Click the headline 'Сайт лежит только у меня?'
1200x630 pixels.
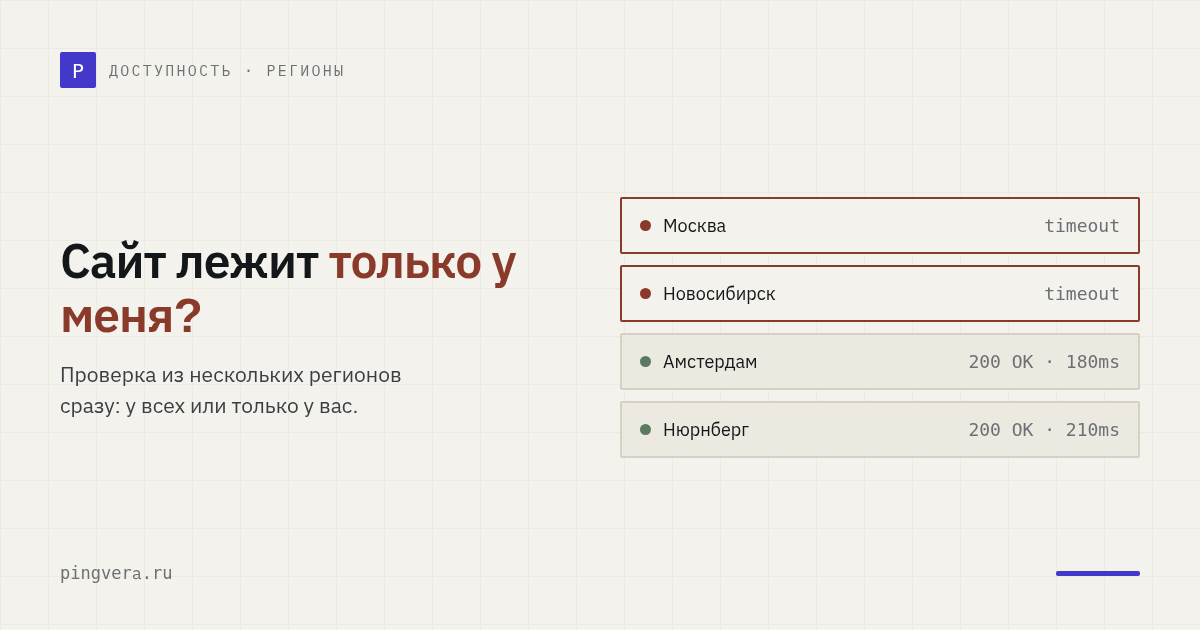point(288,289)
